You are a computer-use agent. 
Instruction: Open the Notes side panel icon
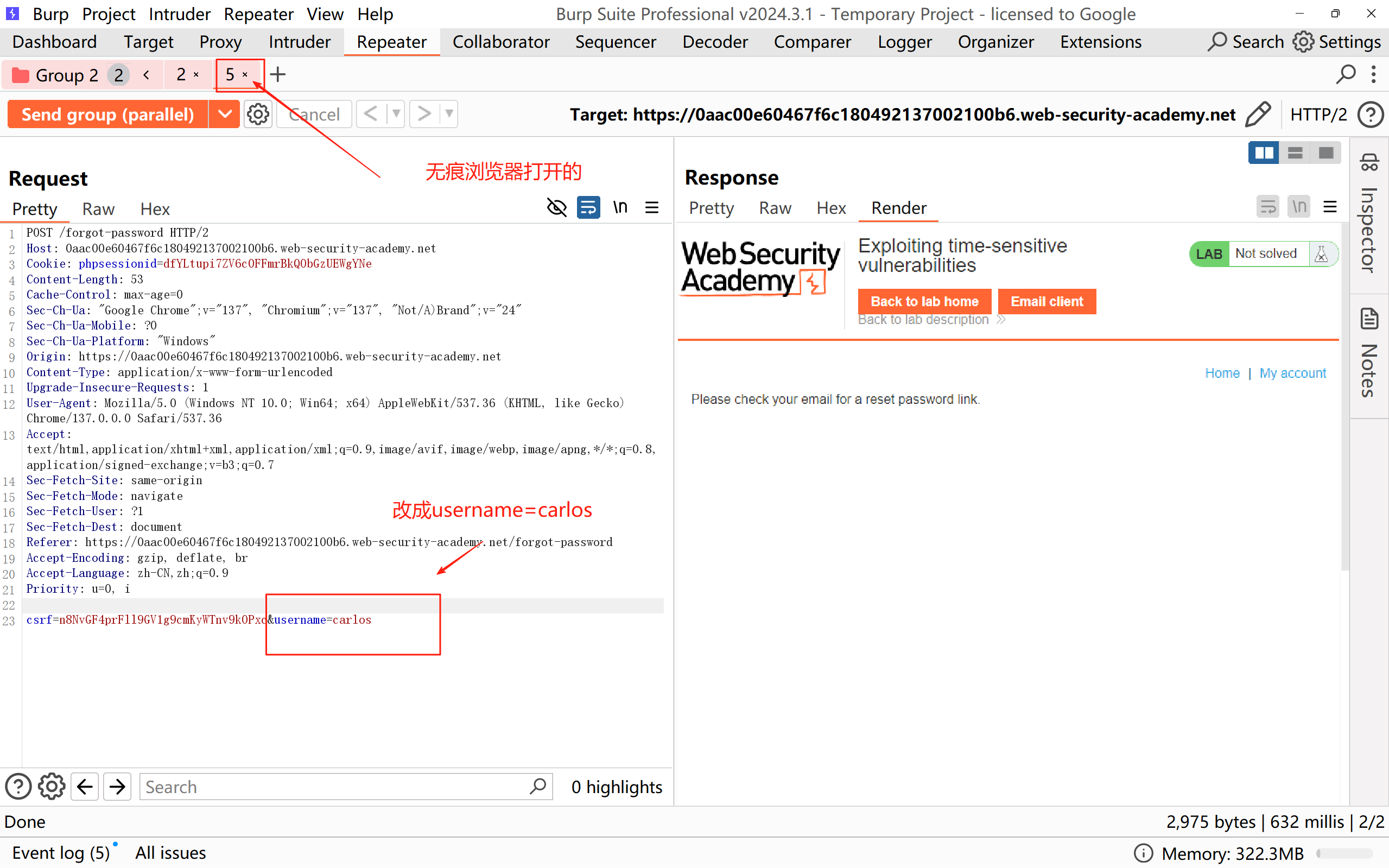coord(1369,319)
